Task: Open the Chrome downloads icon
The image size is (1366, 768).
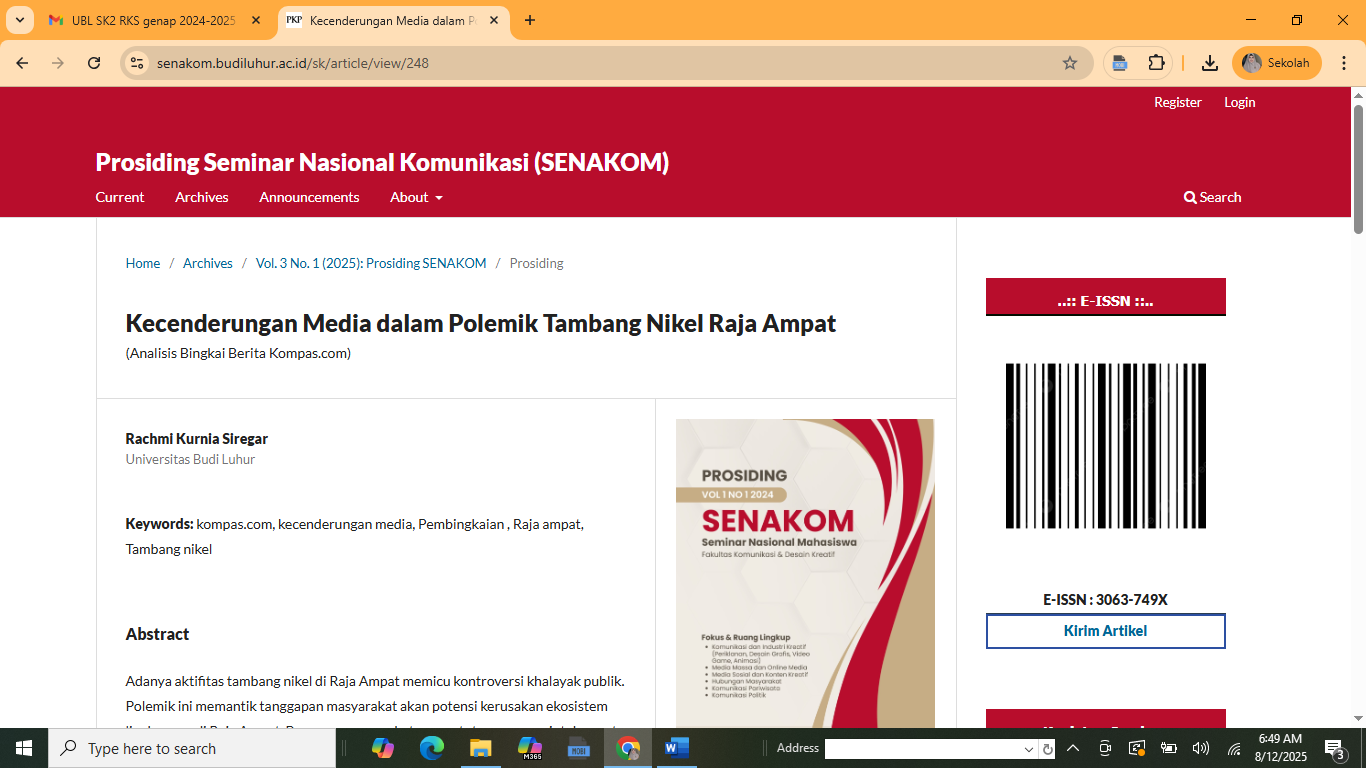Action: 1210,63
